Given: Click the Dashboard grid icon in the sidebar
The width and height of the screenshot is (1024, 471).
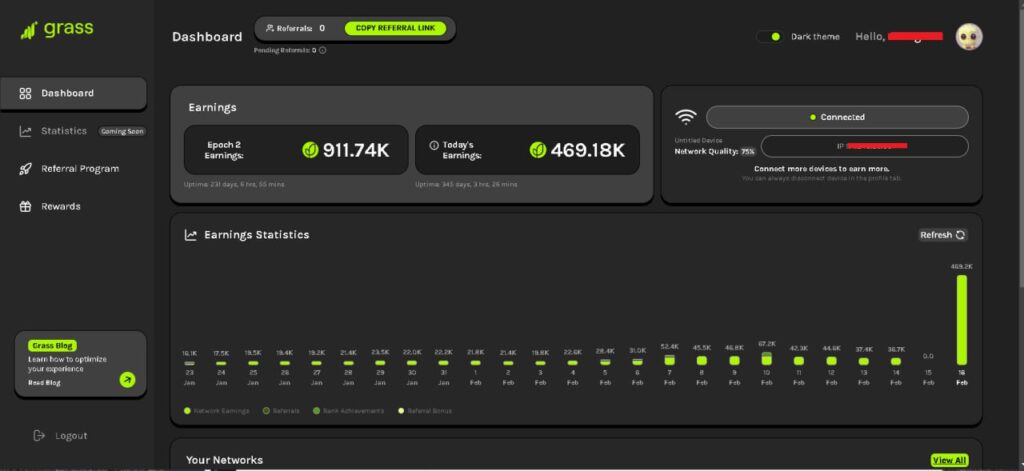Looking at the screenshot, I should coord(25,93).
